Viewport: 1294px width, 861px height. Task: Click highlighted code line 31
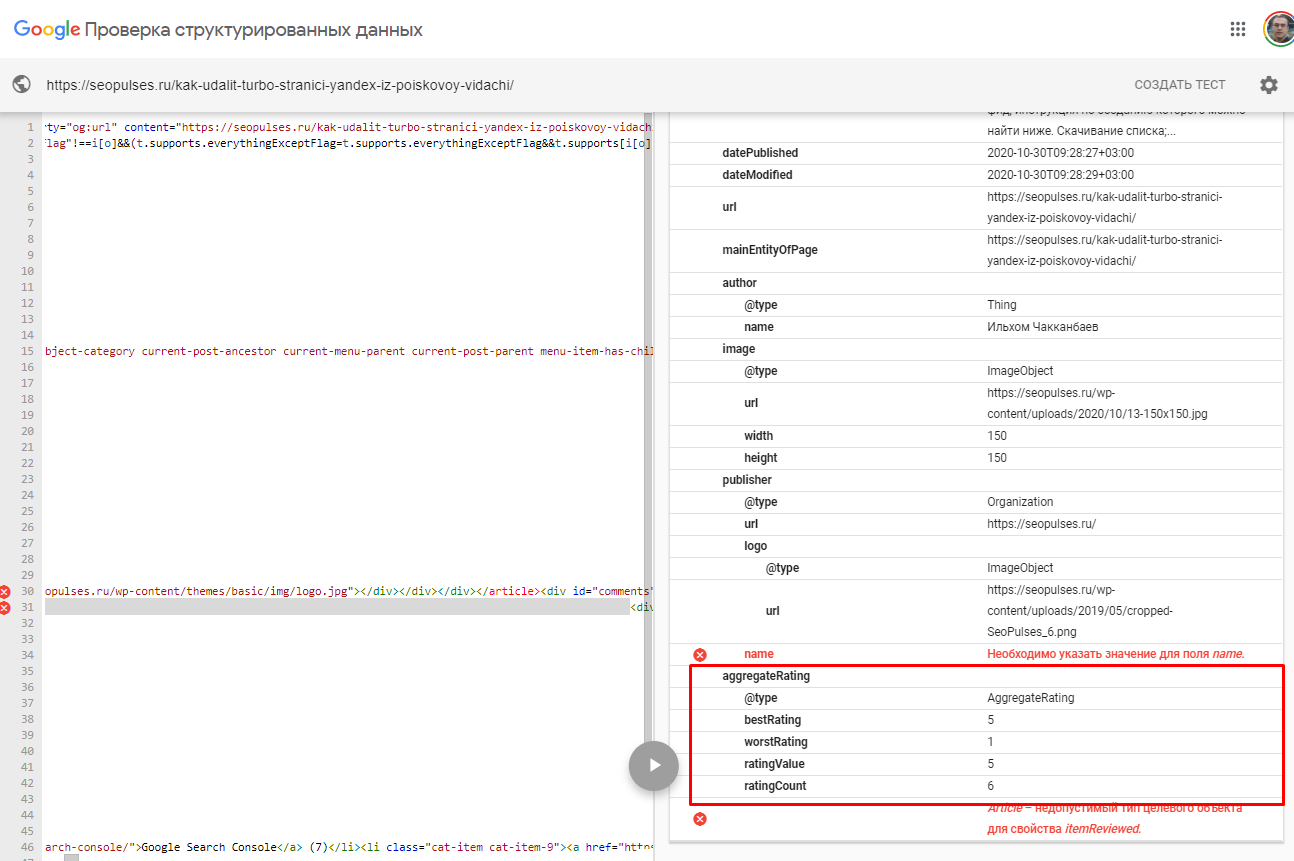point(340,608)
